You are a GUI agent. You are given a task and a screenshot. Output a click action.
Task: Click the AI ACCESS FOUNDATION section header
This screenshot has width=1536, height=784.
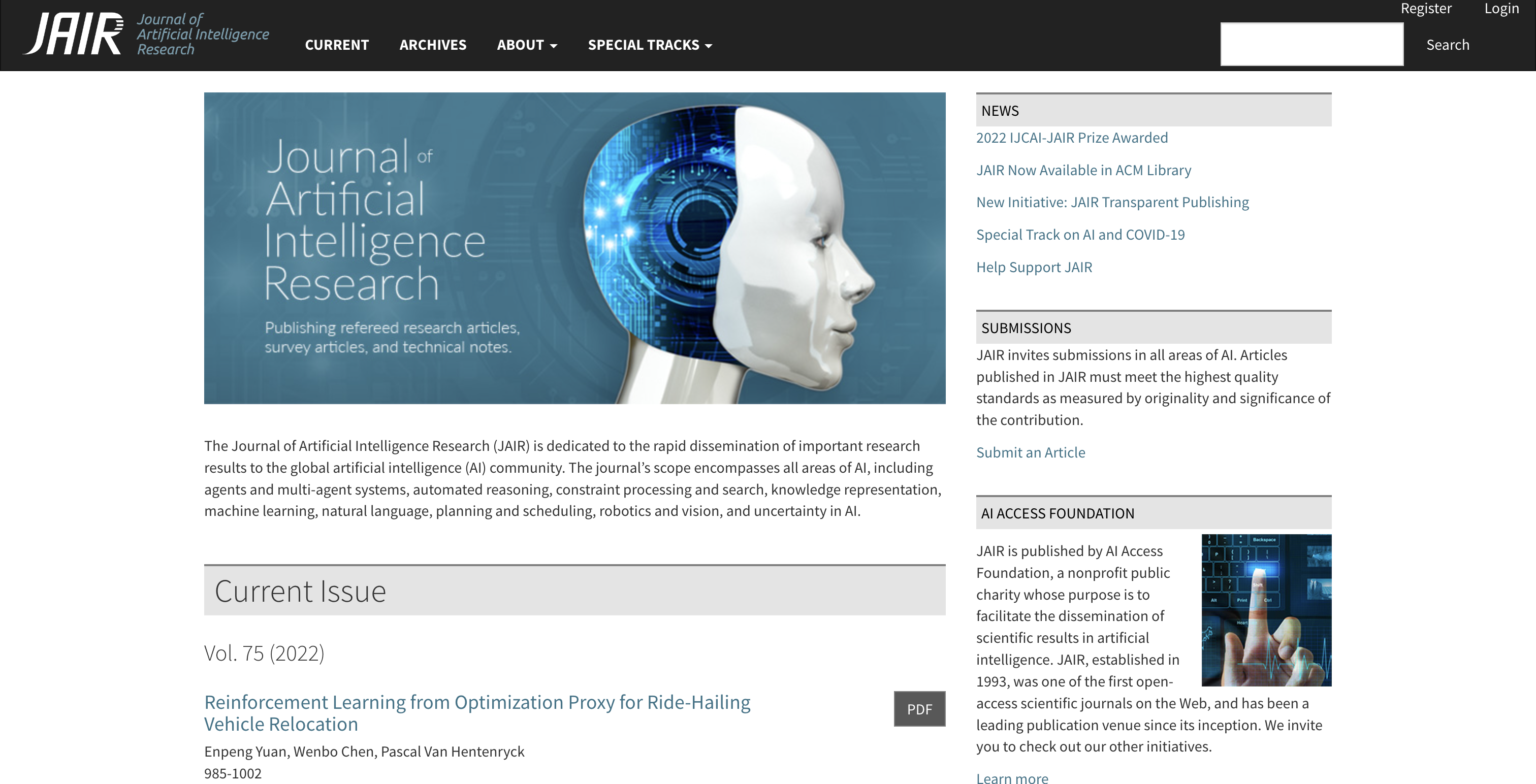point(1154,513)
